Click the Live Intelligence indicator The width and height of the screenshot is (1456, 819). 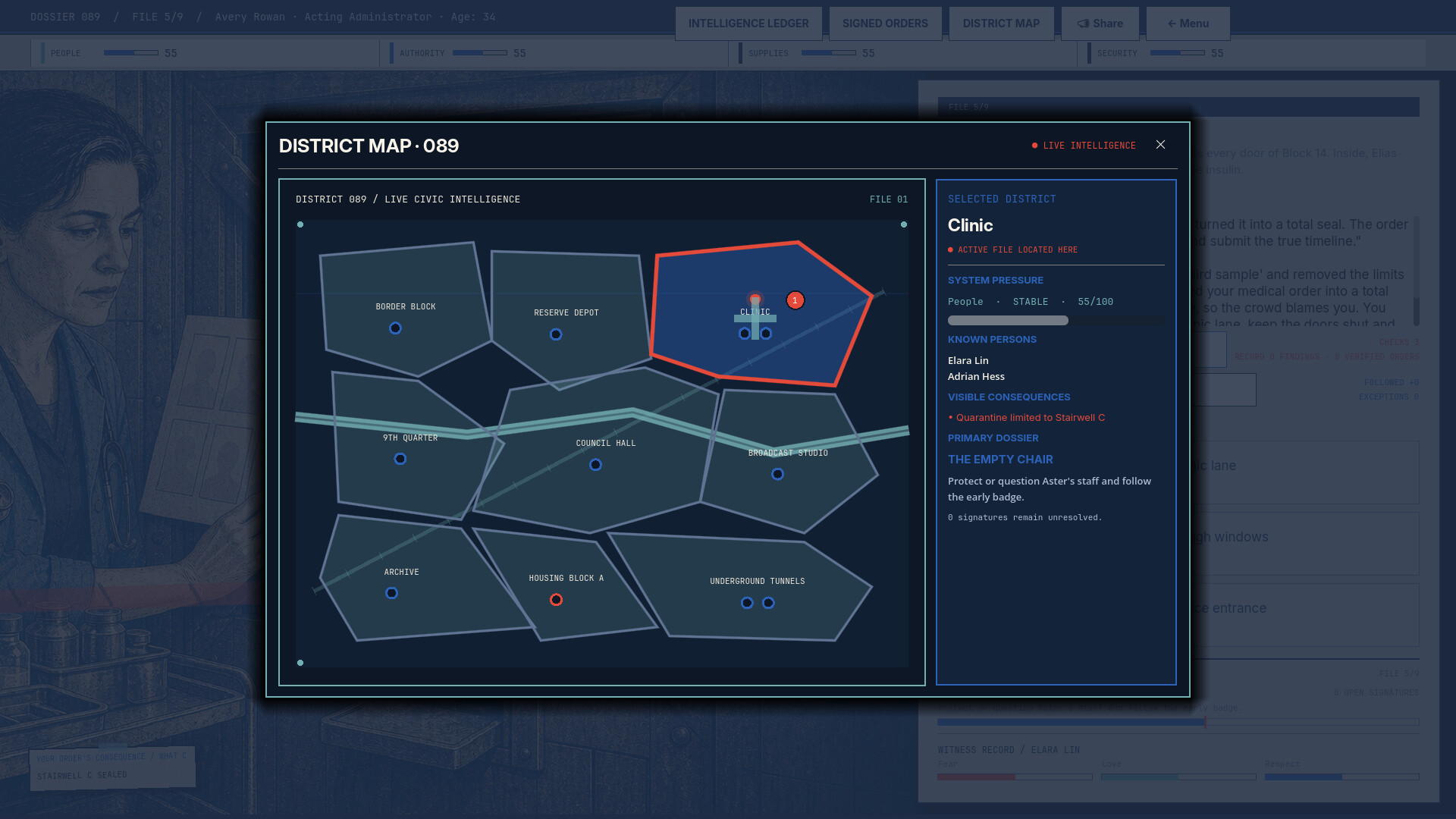click(x=1084, y=146)
